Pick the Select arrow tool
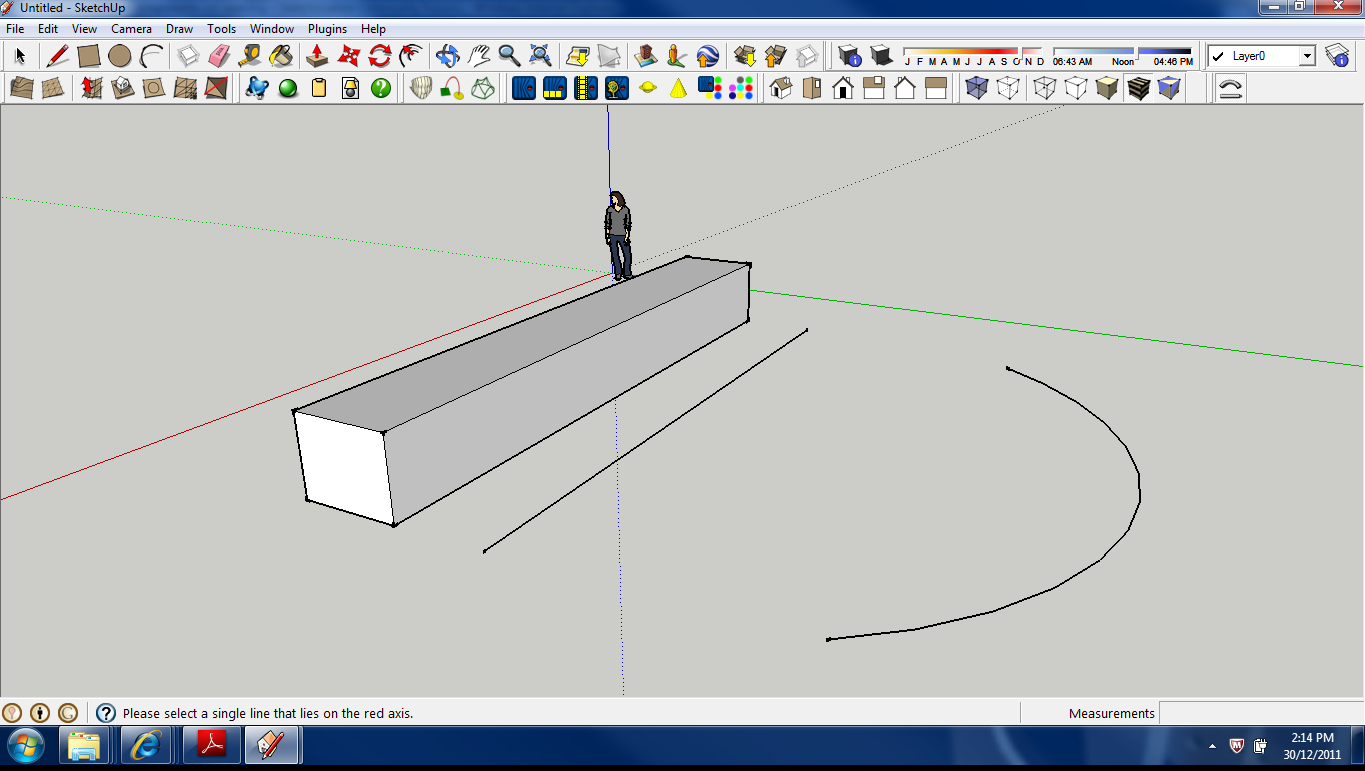 click(x=20, y=56)
